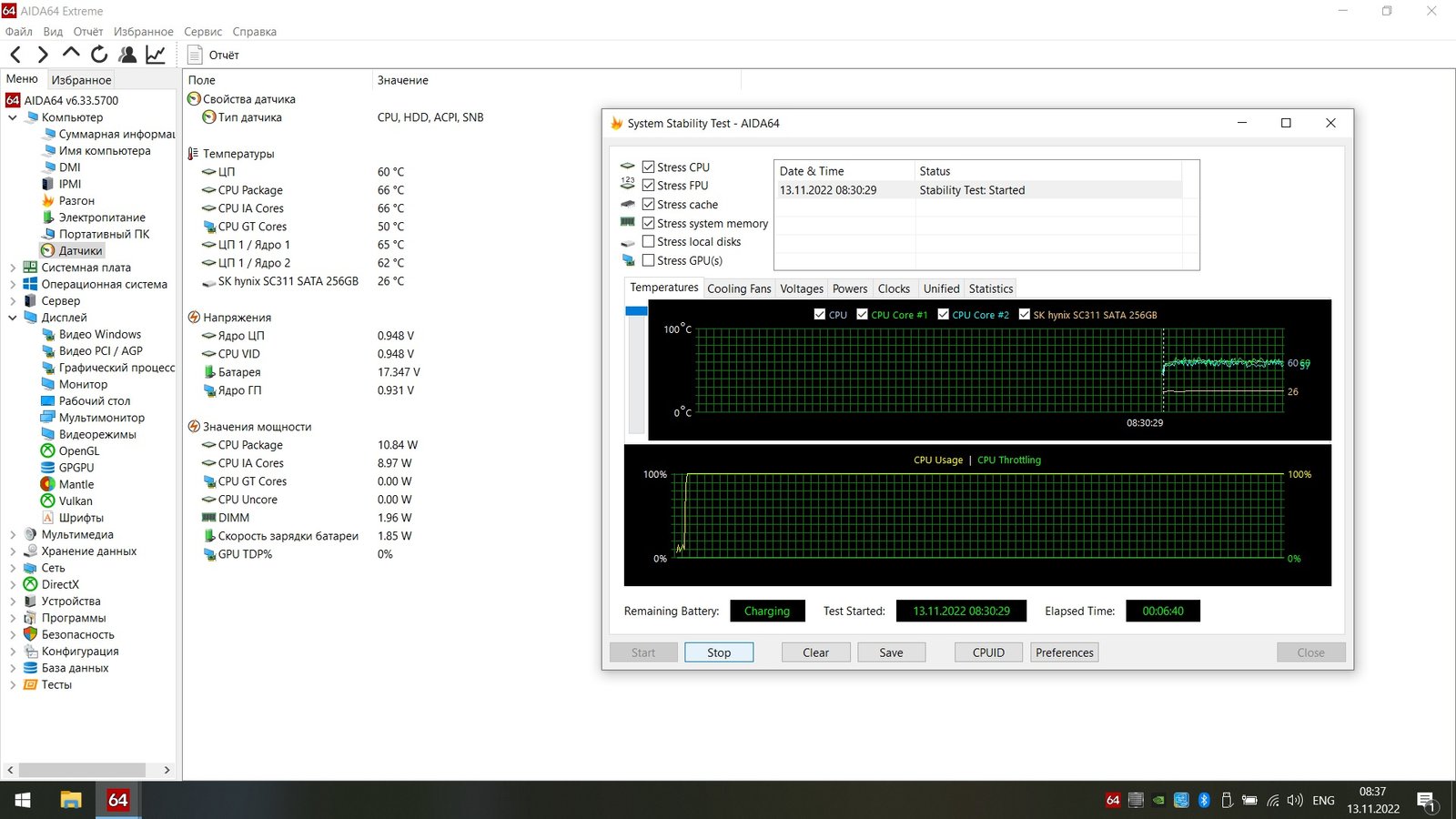Click the Clear button
Screen dimensions: 1456x819
click(816, 652)
